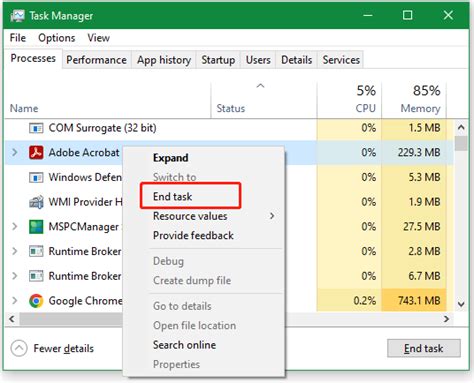474x383 pixels.
Task: Click the 5.3 MB memory value
Action: [x=424, y=177]
